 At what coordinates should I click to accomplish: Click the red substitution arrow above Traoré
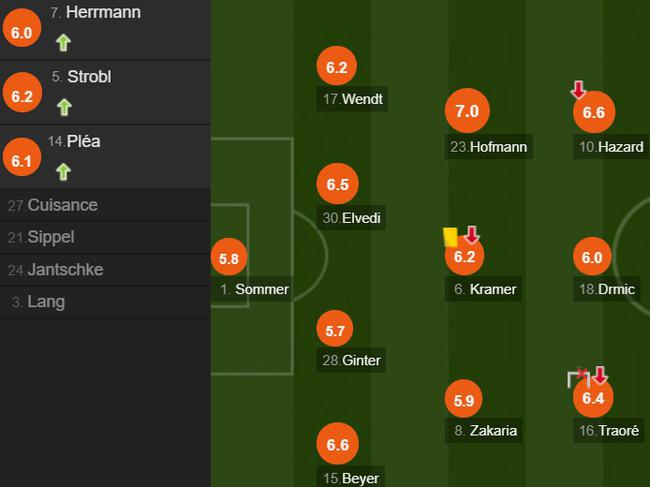point(600,376)
